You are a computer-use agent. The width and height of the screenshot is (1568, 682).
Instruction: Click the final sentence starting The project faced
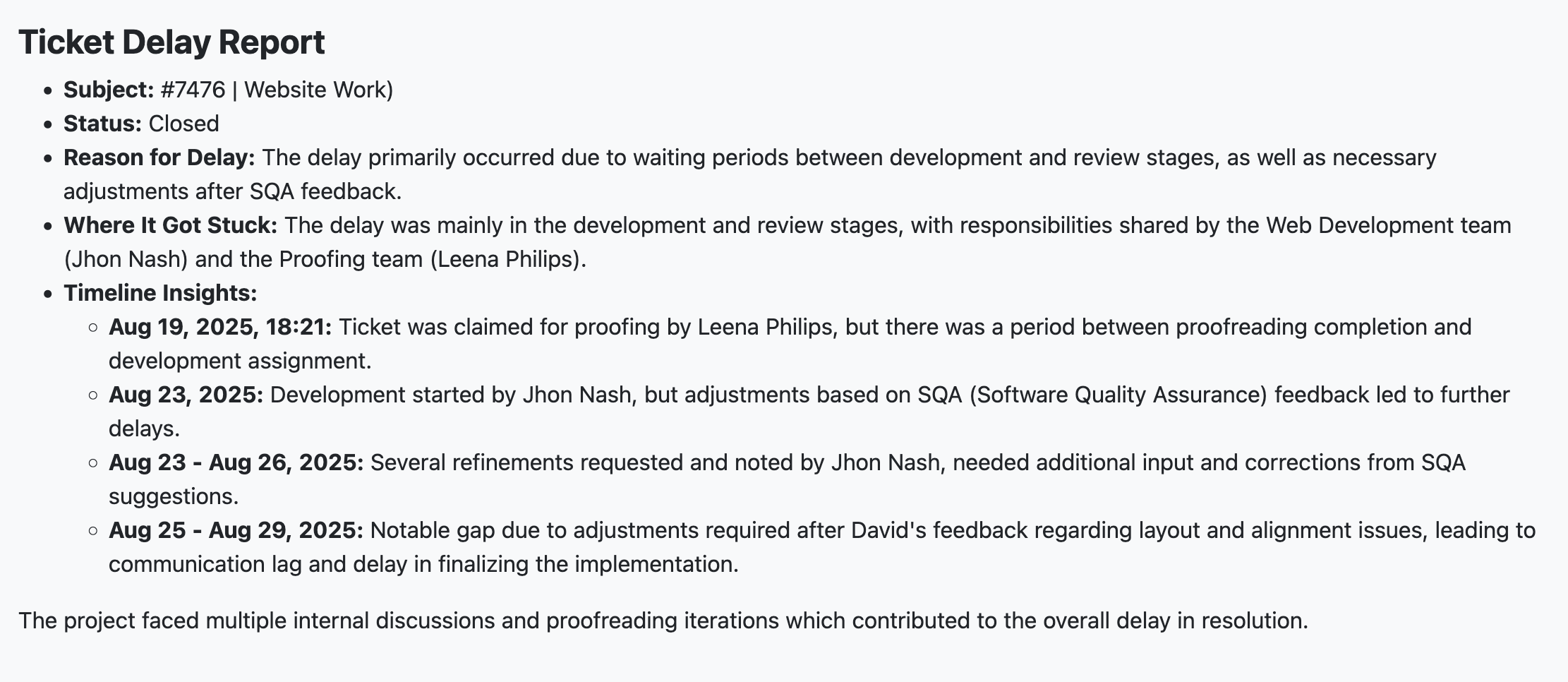point(663,621)
